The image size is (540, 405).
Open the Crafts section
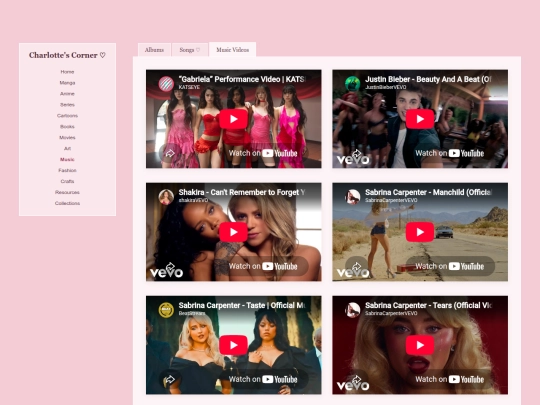67,181
